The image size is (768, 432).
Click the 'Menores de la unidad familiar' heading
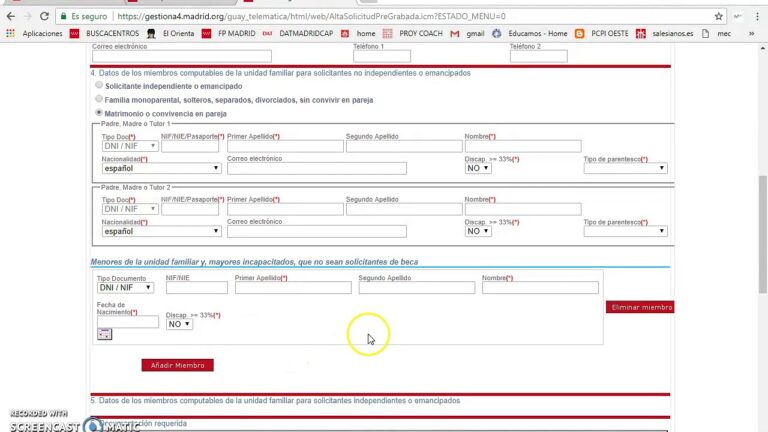click(x=254, y=262)
